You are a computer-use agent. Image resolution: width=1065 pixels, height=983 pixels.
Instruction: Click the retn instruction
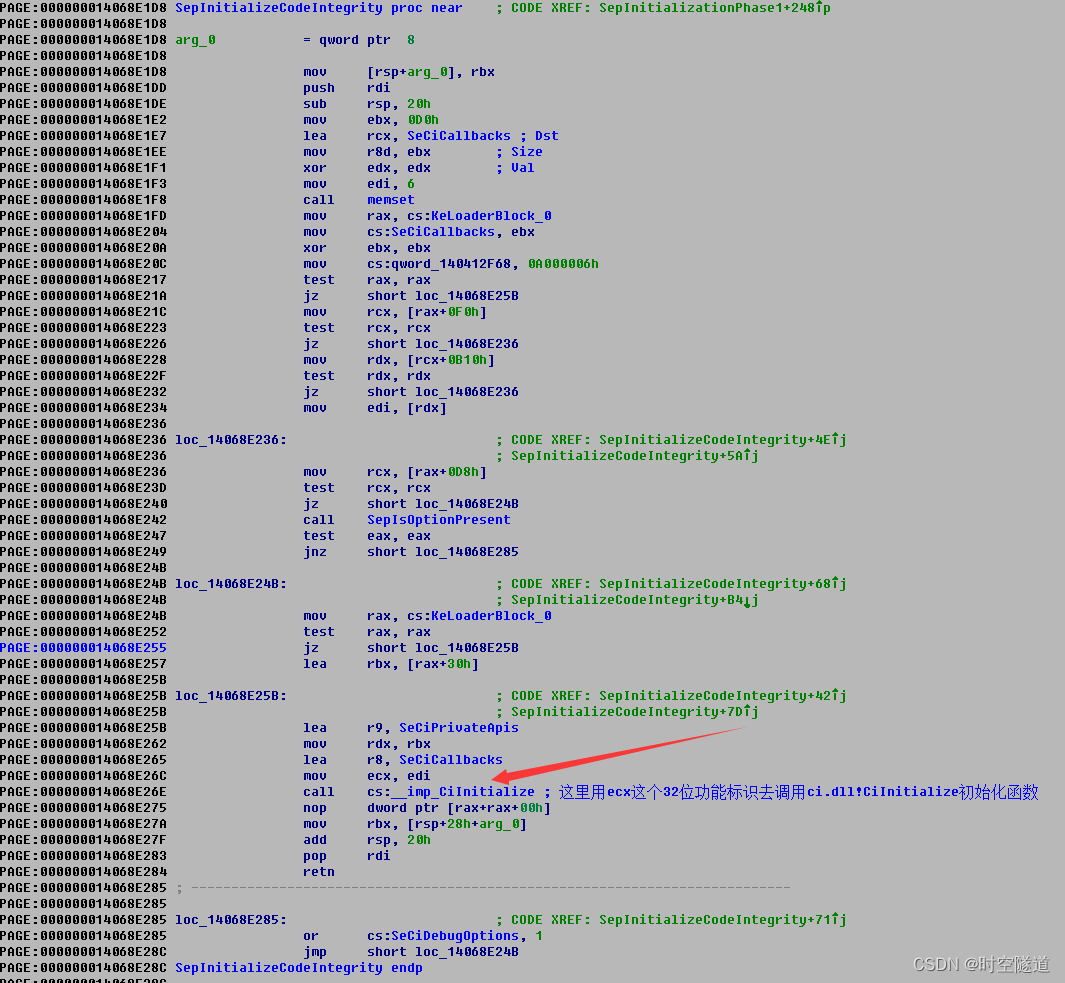[x=319, y=872]
